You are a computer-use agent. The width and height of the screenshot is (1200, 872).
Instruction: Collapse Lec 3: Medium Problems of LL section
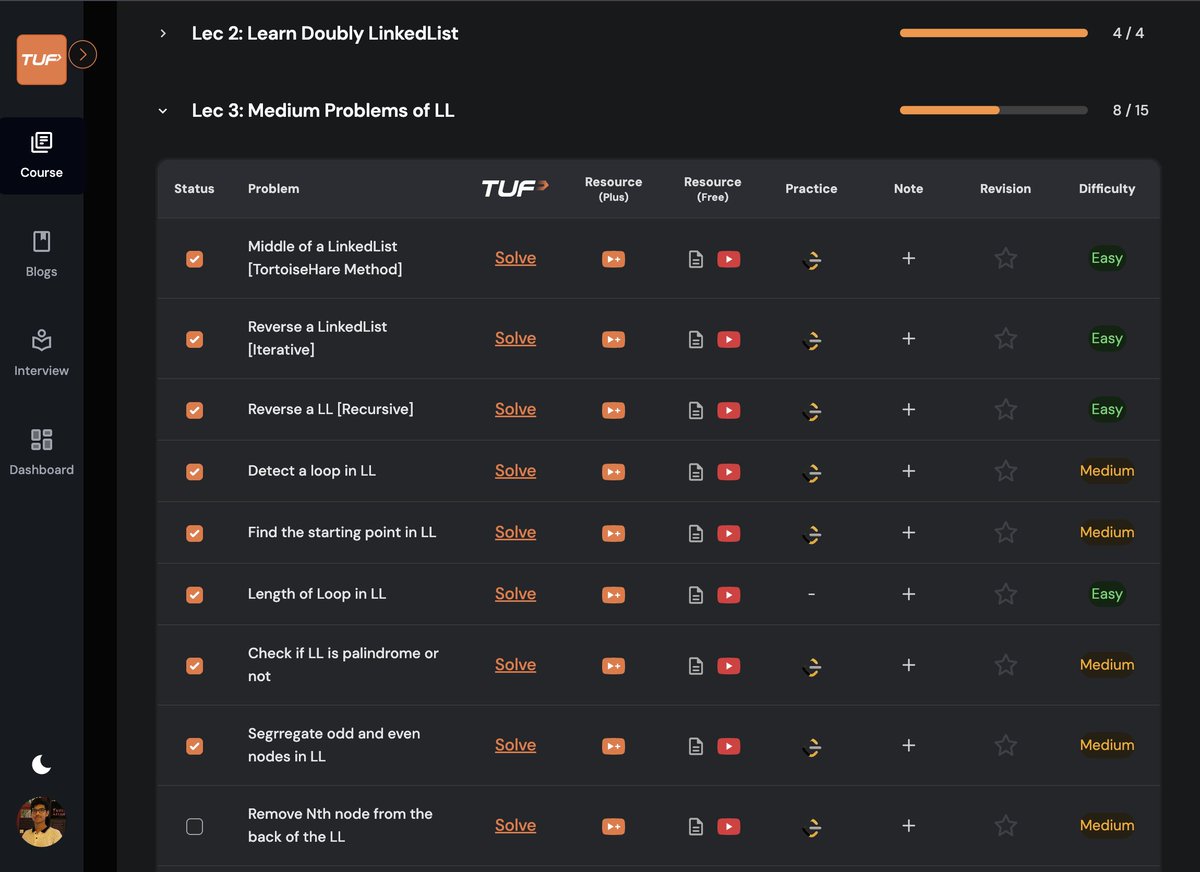(163, 111)
